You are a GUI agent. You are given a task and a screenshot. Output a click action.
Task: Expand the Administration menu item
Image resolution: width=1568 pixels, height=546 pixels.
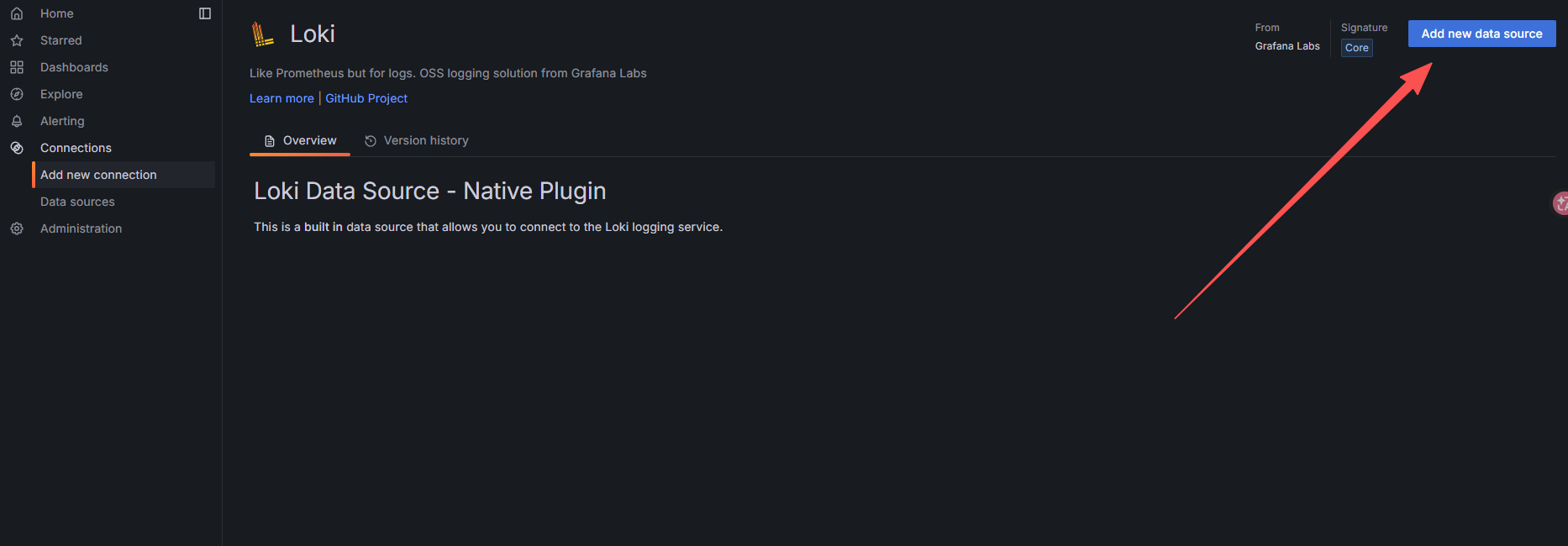point(81,228)
